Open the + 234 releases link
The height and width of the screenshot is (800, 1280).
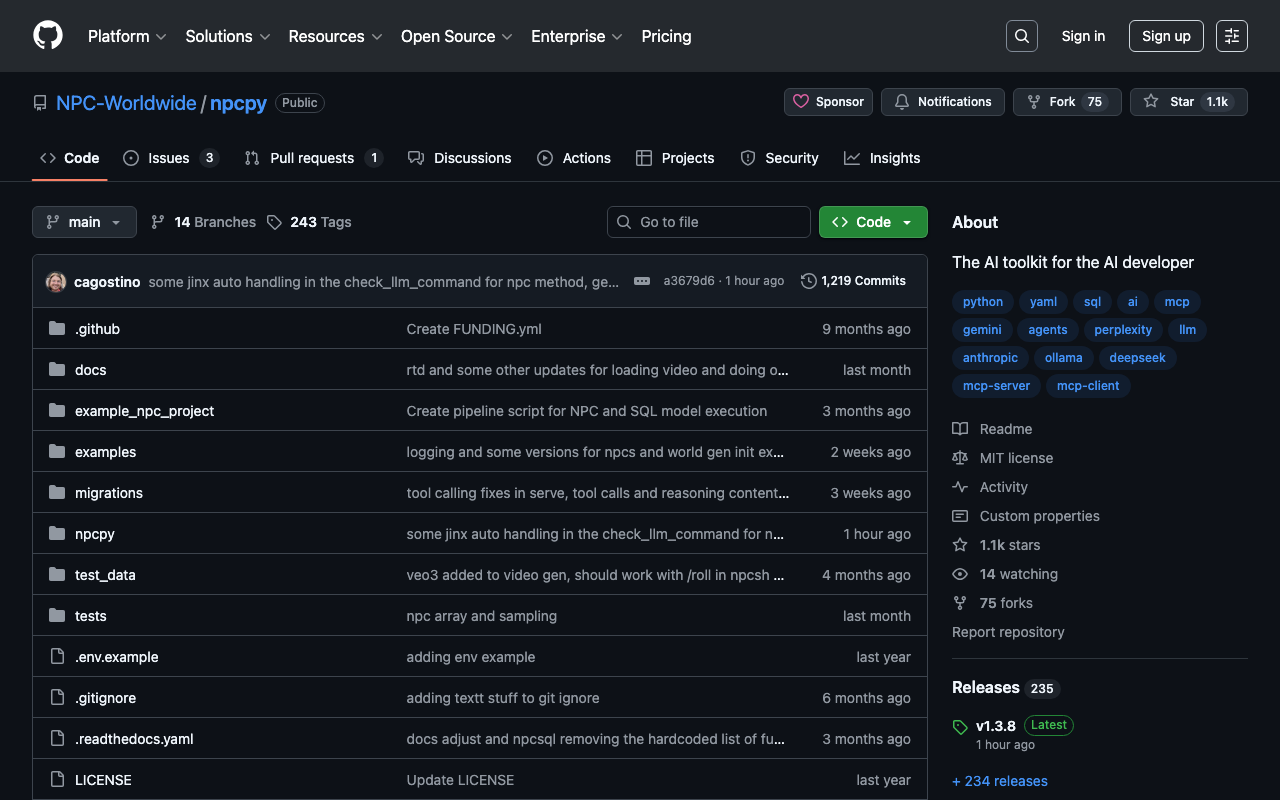(1000, 781)
